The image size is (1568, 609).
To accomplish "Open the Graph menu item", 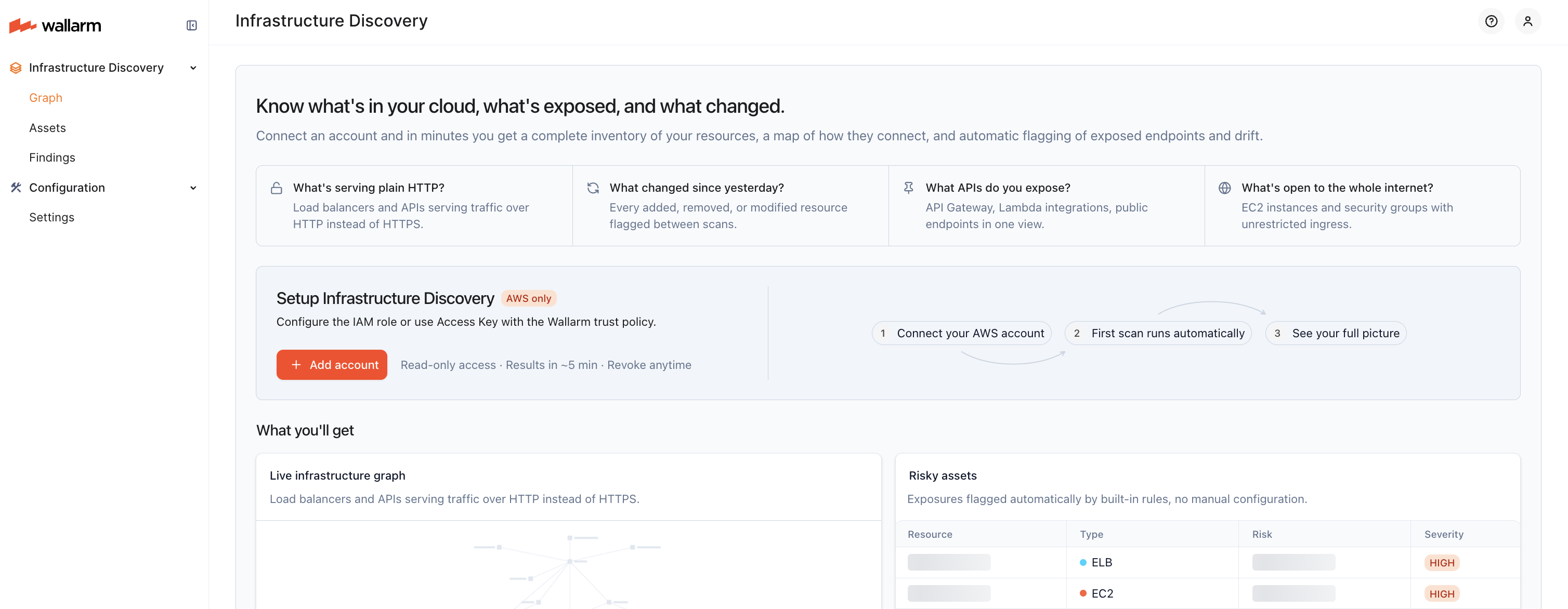I will coord(46,98).
